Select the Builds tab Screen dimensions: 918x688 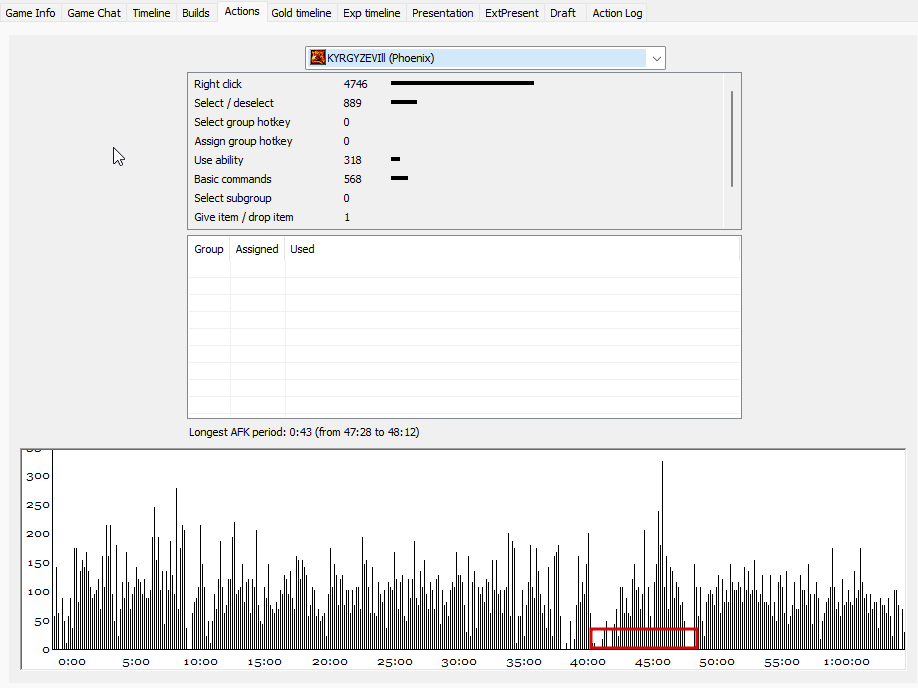196,13
